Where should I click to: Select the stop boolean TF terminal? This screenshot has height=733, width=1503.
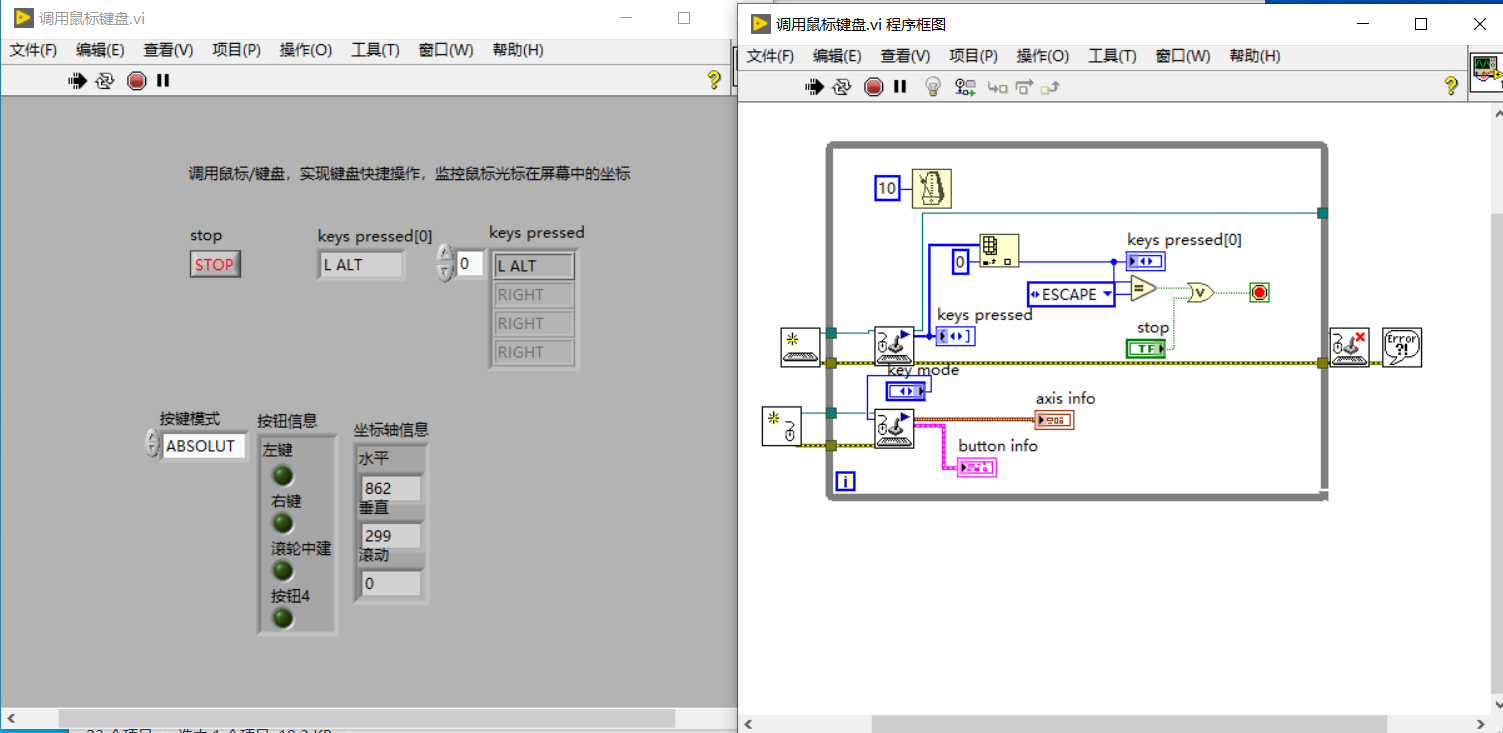pyautogui.click(x=1146, y=348)
